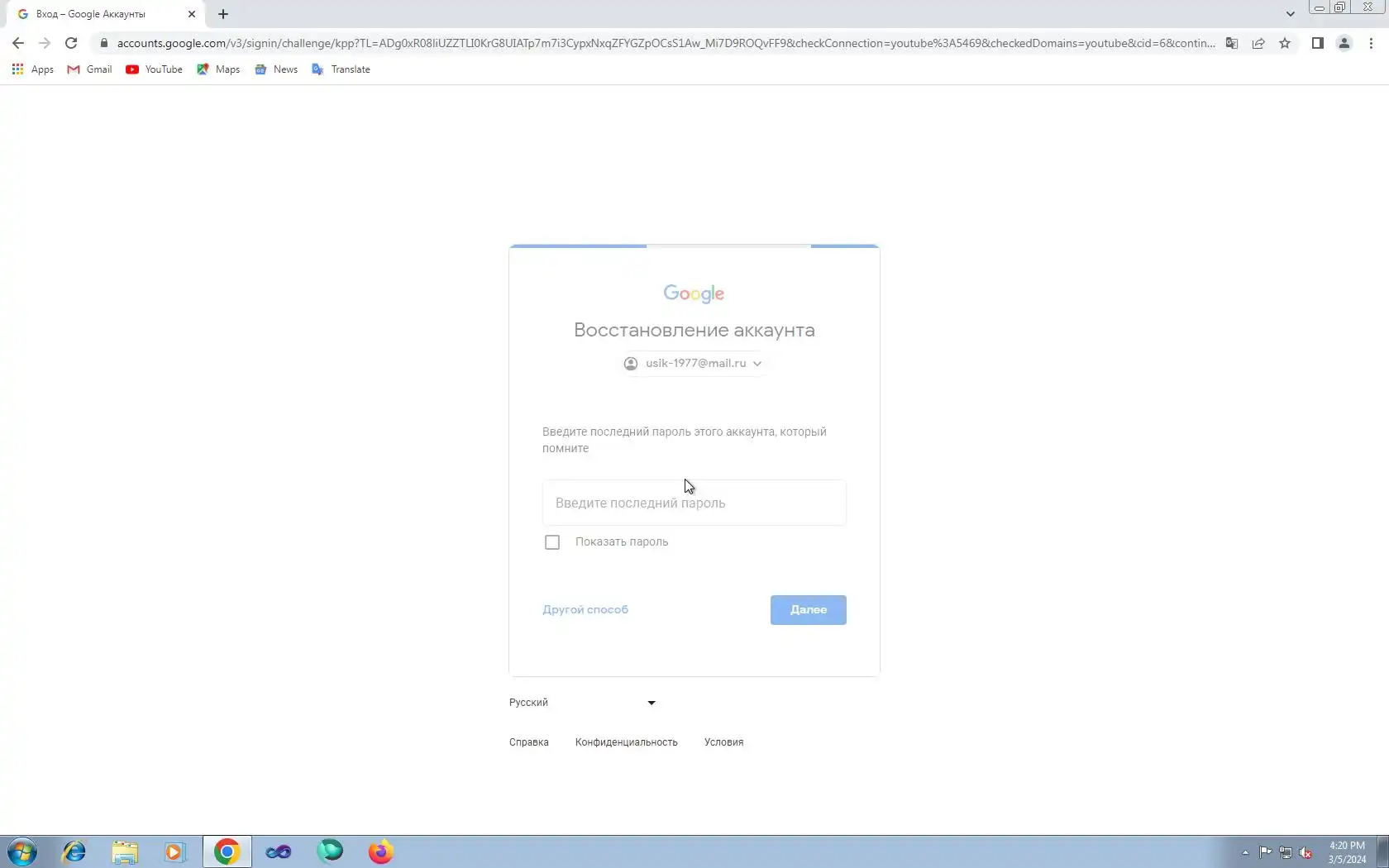Open the Maps bookmark
Image resolution: width=1389 pixels, height=868 pixels.
218,69
